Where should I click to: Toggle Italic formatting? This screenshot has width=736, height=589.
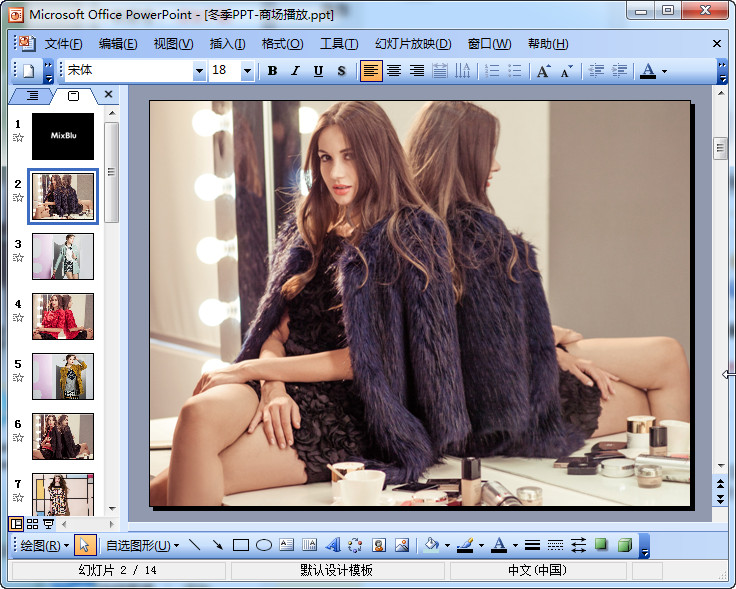(295, 71)
